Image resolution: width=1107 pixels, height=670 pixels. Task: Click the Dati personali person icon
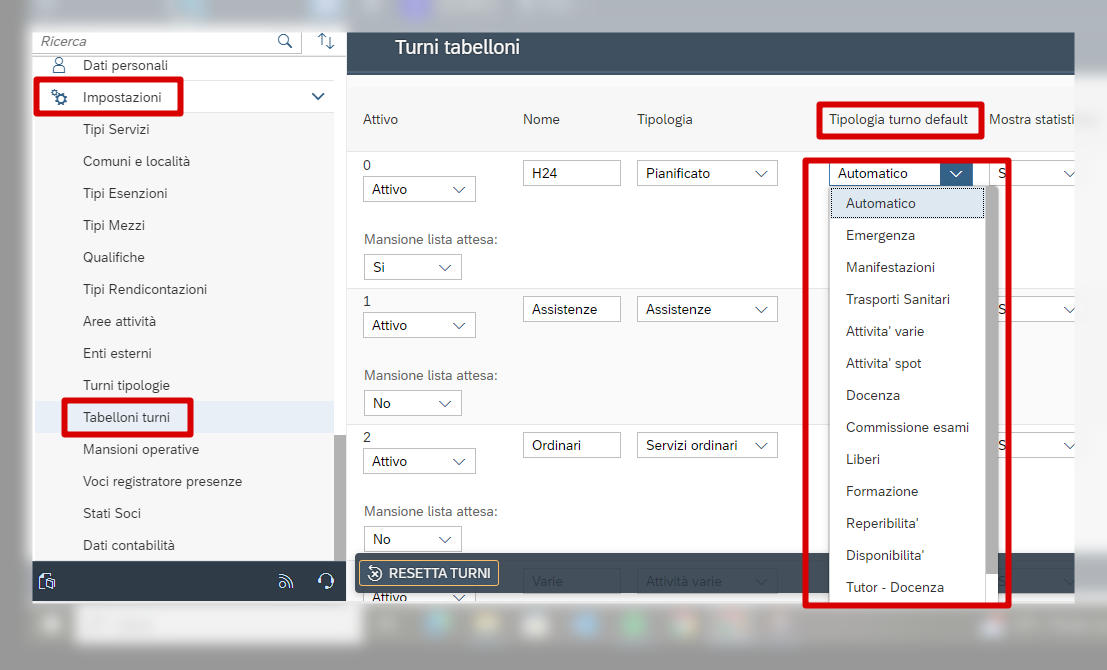59,65
